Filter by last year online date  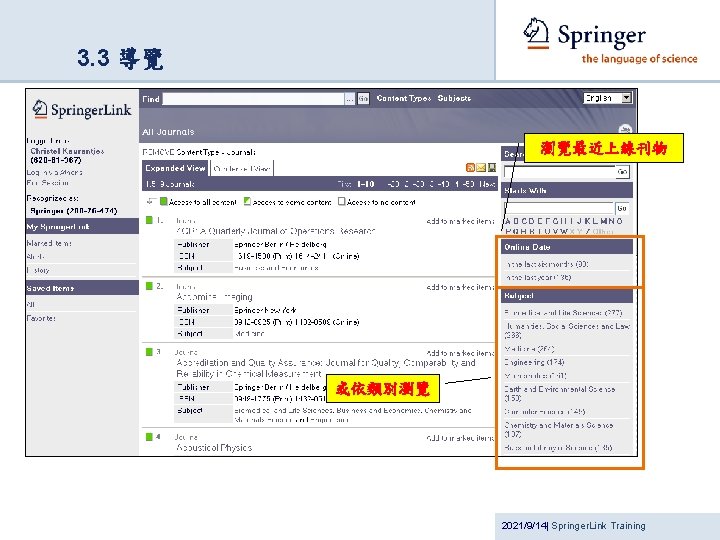[x=538, y=277]
